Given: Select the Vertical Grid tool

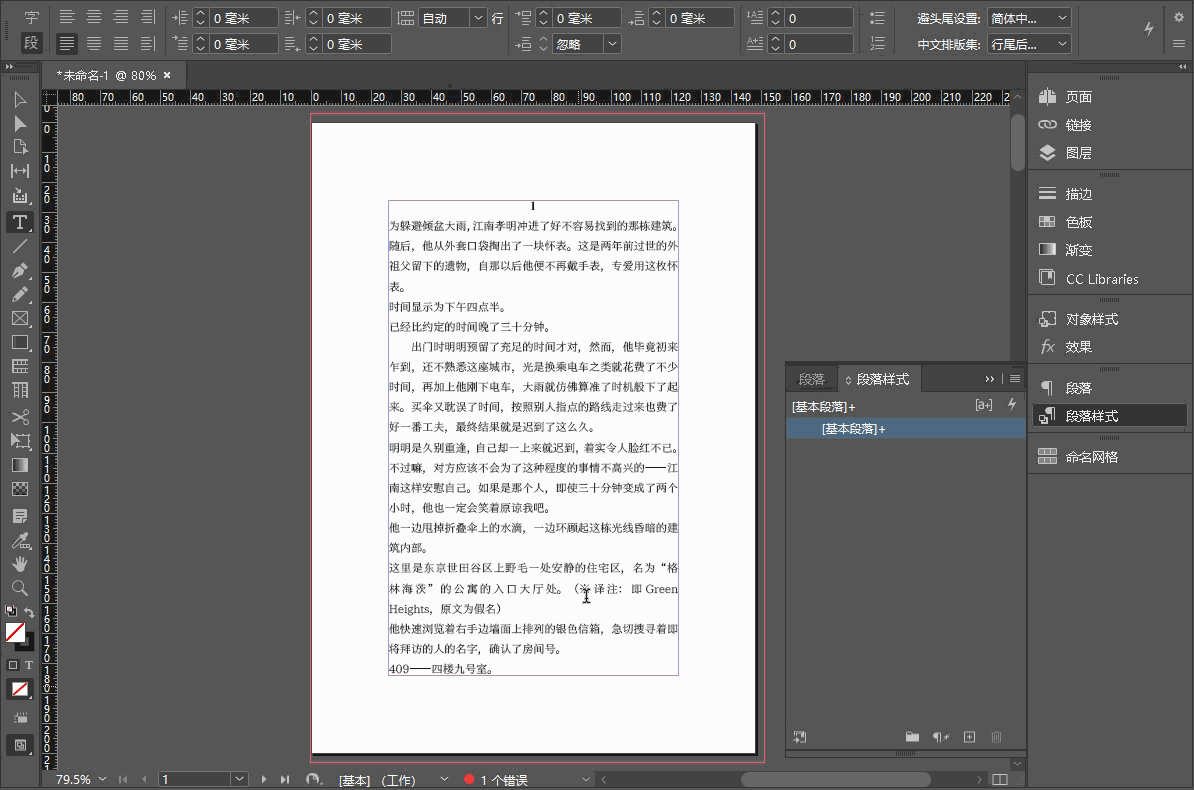Looking at the screenshot, I should (x=20, y=391).
